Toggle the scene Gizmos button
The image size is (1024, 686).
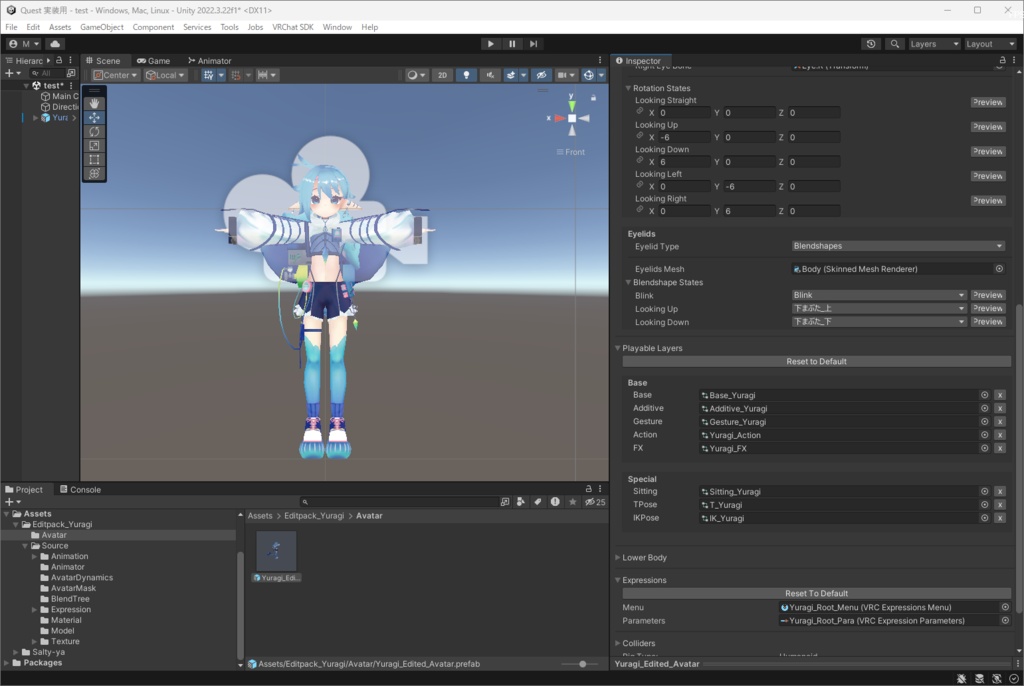click(x=588, y=75)
